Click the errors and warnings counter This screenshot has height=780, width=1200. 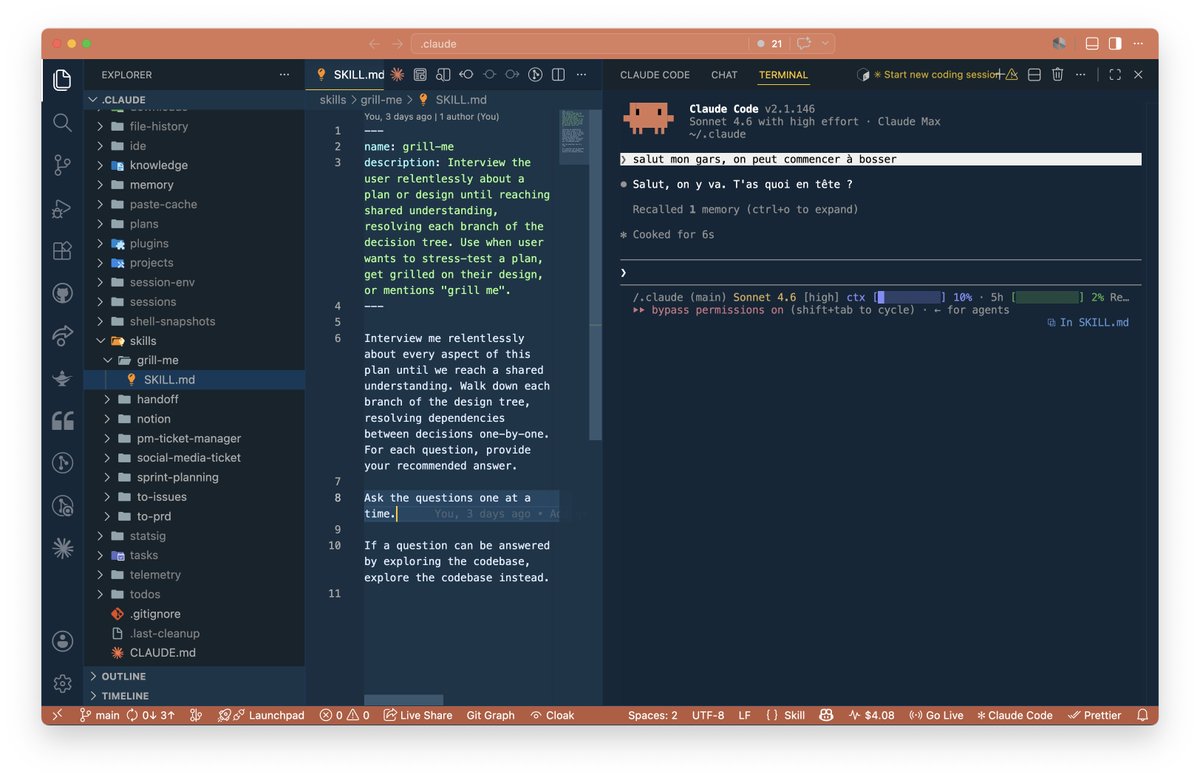point(344,715)
